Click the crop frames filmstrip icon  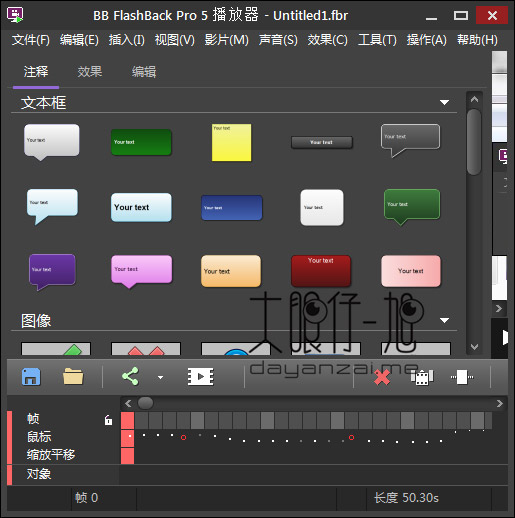coord(422,377)
